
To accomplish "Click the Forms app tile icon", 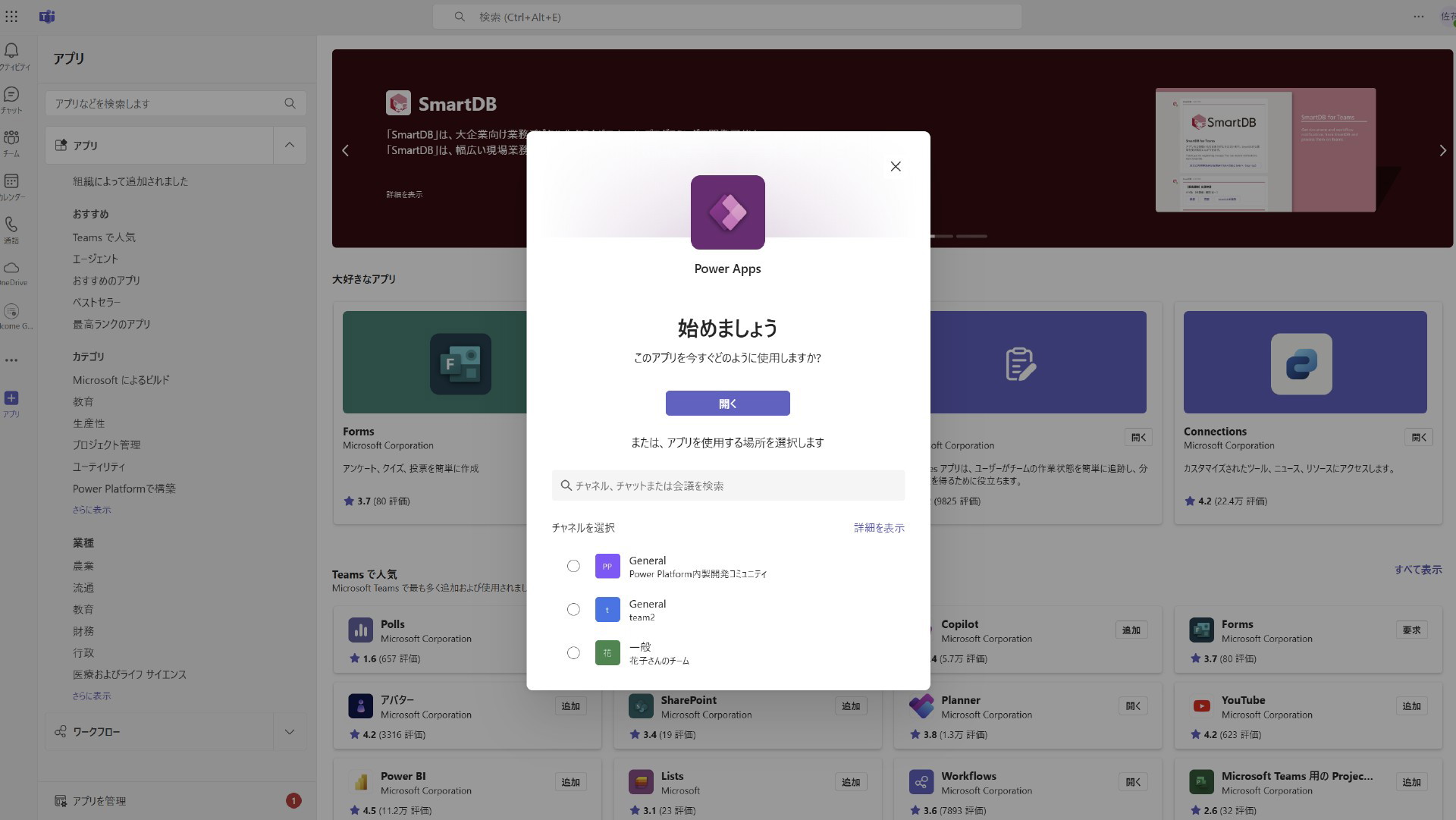I will coord(460,364).
